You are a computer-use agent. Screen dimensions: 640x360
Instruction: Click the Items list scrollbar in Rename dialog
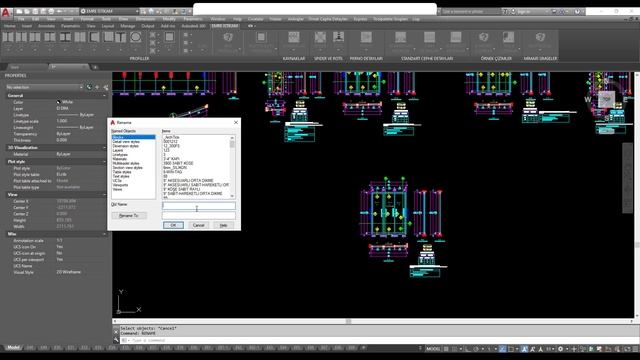click(232, 167)
